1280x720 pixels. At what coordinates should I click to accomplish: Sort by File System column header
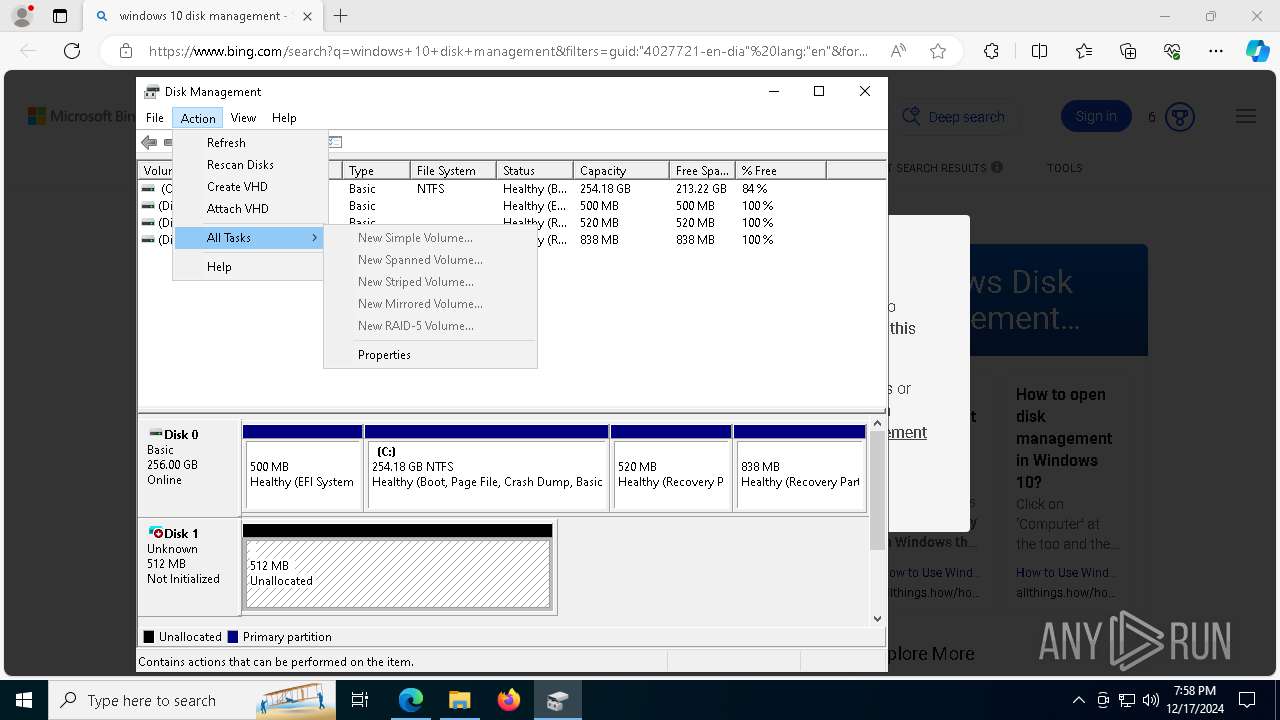tap(453, 171)
